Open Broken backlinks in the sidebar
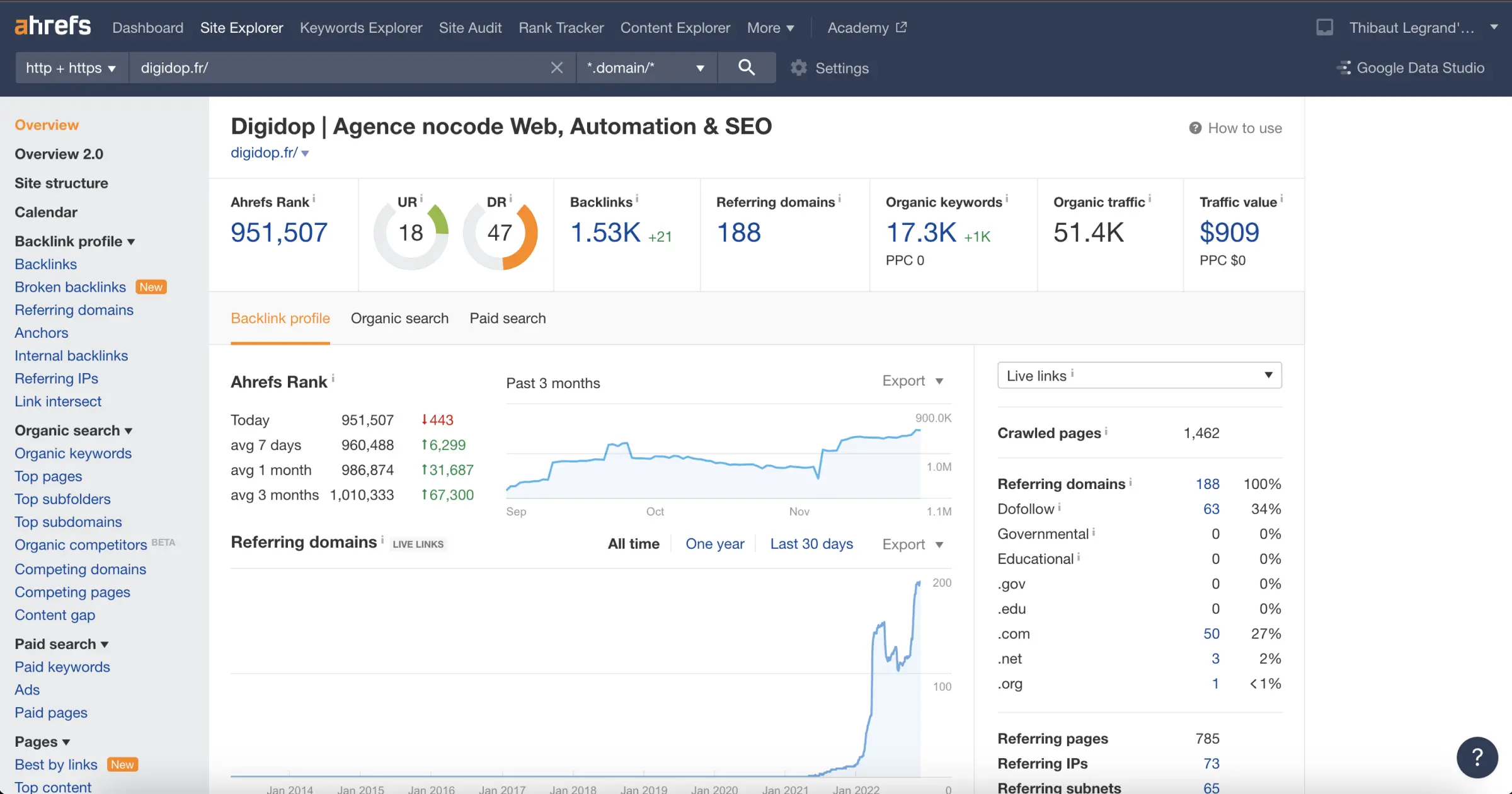 (x=70, y=287)
